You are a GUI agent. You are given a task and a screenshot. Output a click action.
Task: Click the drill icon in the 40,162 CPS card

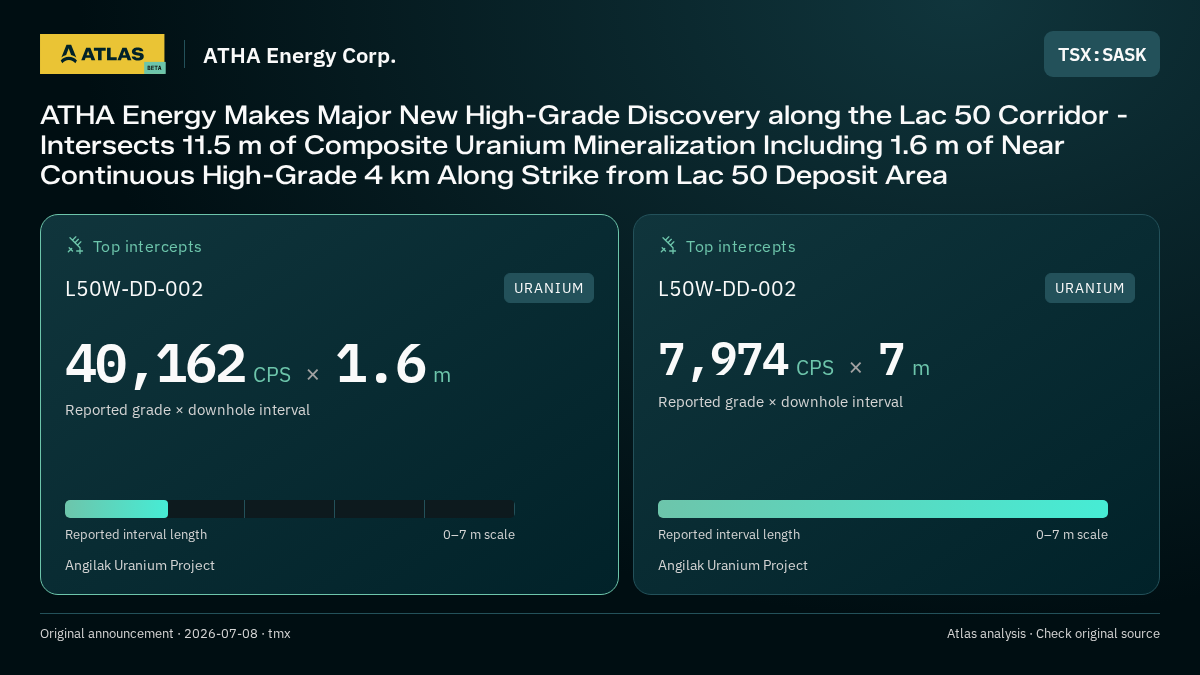(x=75, y=245)
